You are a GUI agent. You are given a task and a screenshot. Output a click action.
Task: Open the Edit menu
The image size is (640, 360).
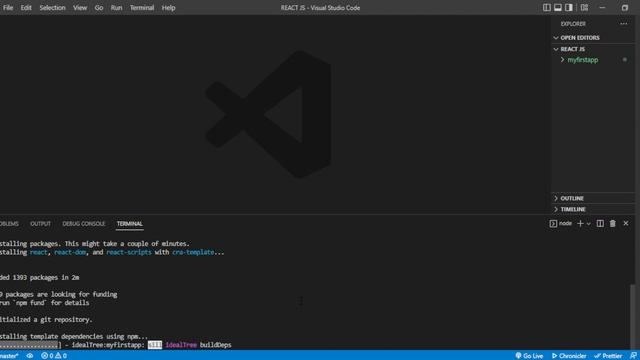[x=26, y=8]
